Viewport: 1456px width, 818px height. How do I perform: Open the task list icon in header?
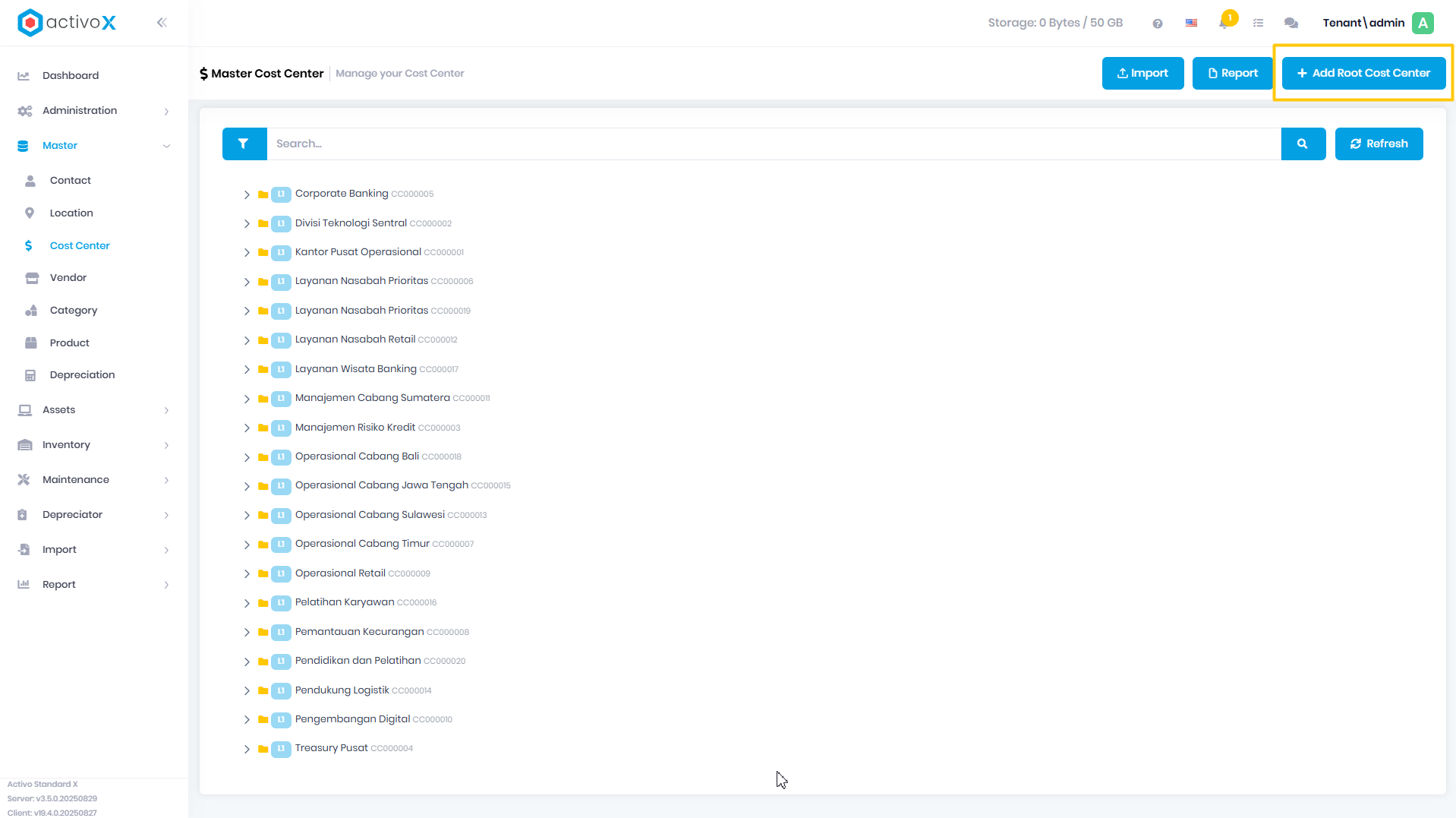pos(1258,23)
